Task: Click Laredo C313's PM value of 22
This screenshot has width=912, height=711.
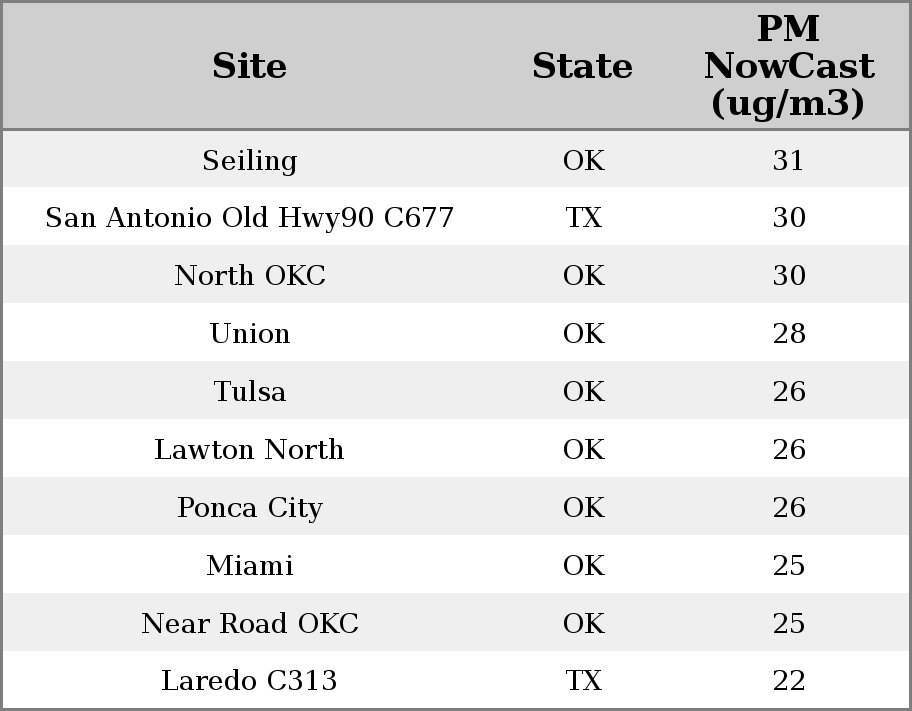Action: pos(788,681)
